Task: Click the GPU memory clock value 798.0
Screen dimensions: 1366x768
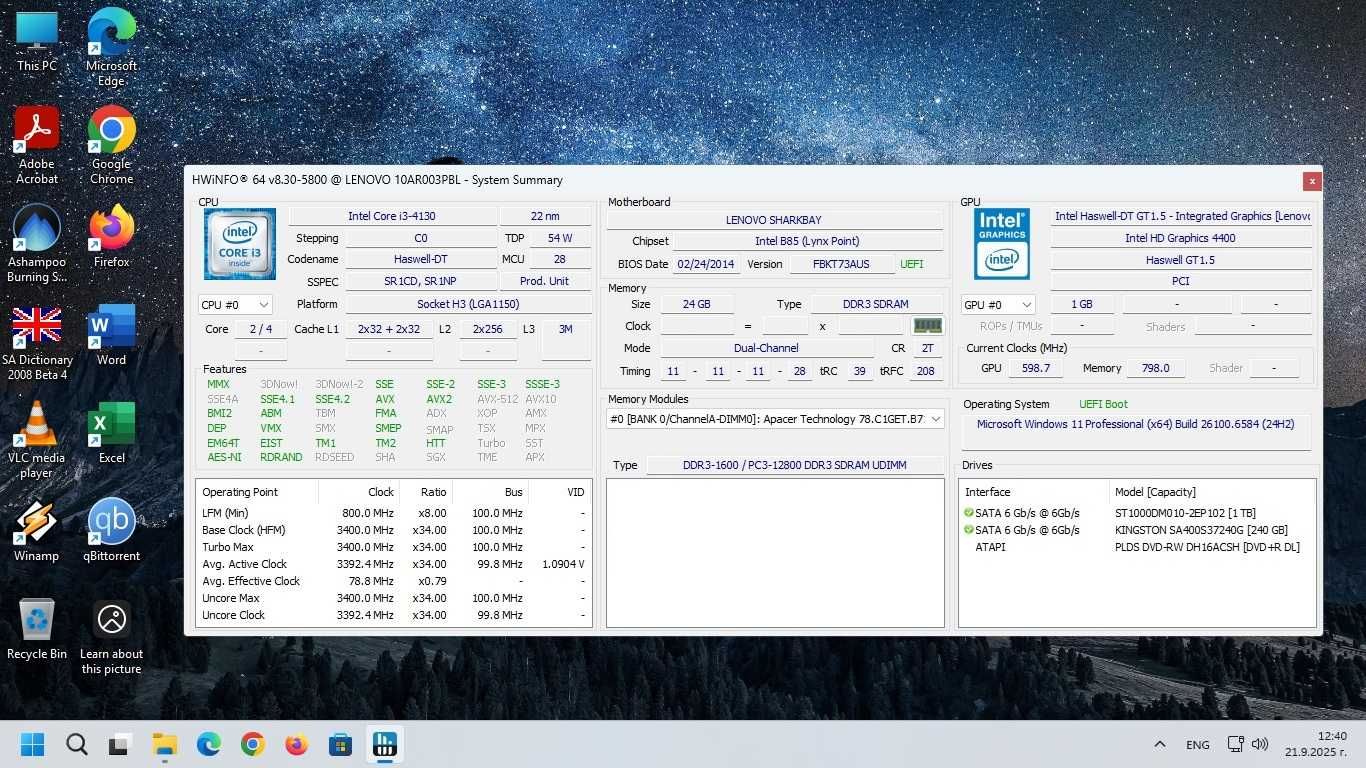Action: point(1155,368)
